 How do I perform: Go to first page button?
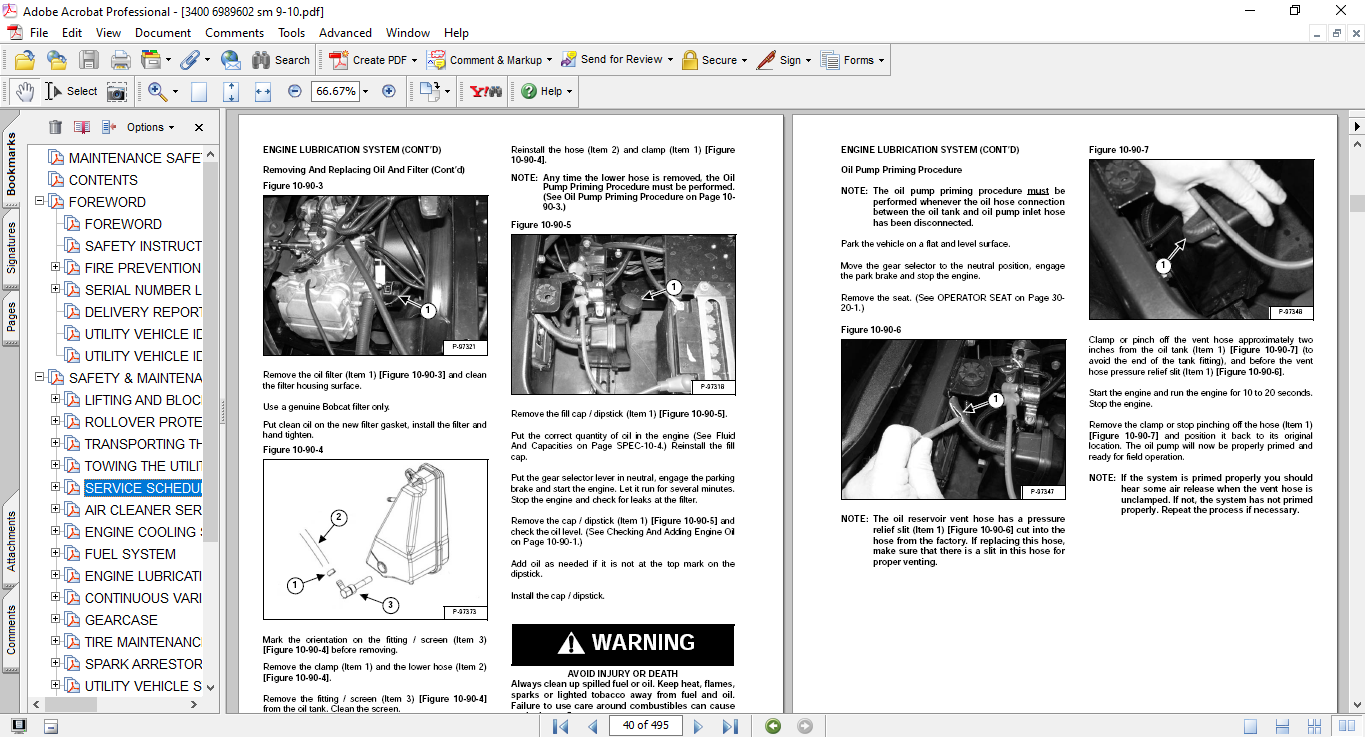560,726
